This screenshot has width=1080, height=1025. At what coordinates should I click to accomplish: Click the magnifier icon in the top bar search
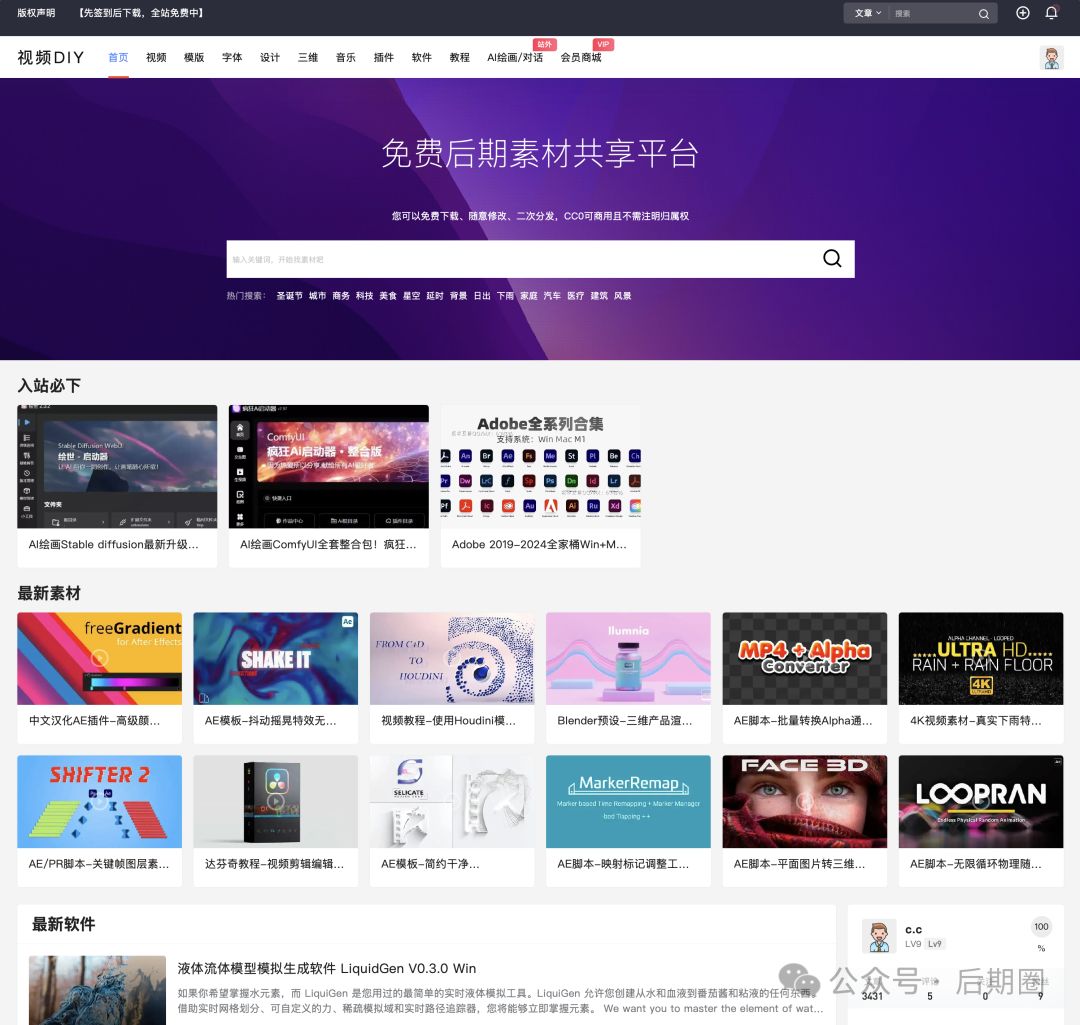[984, 14]
